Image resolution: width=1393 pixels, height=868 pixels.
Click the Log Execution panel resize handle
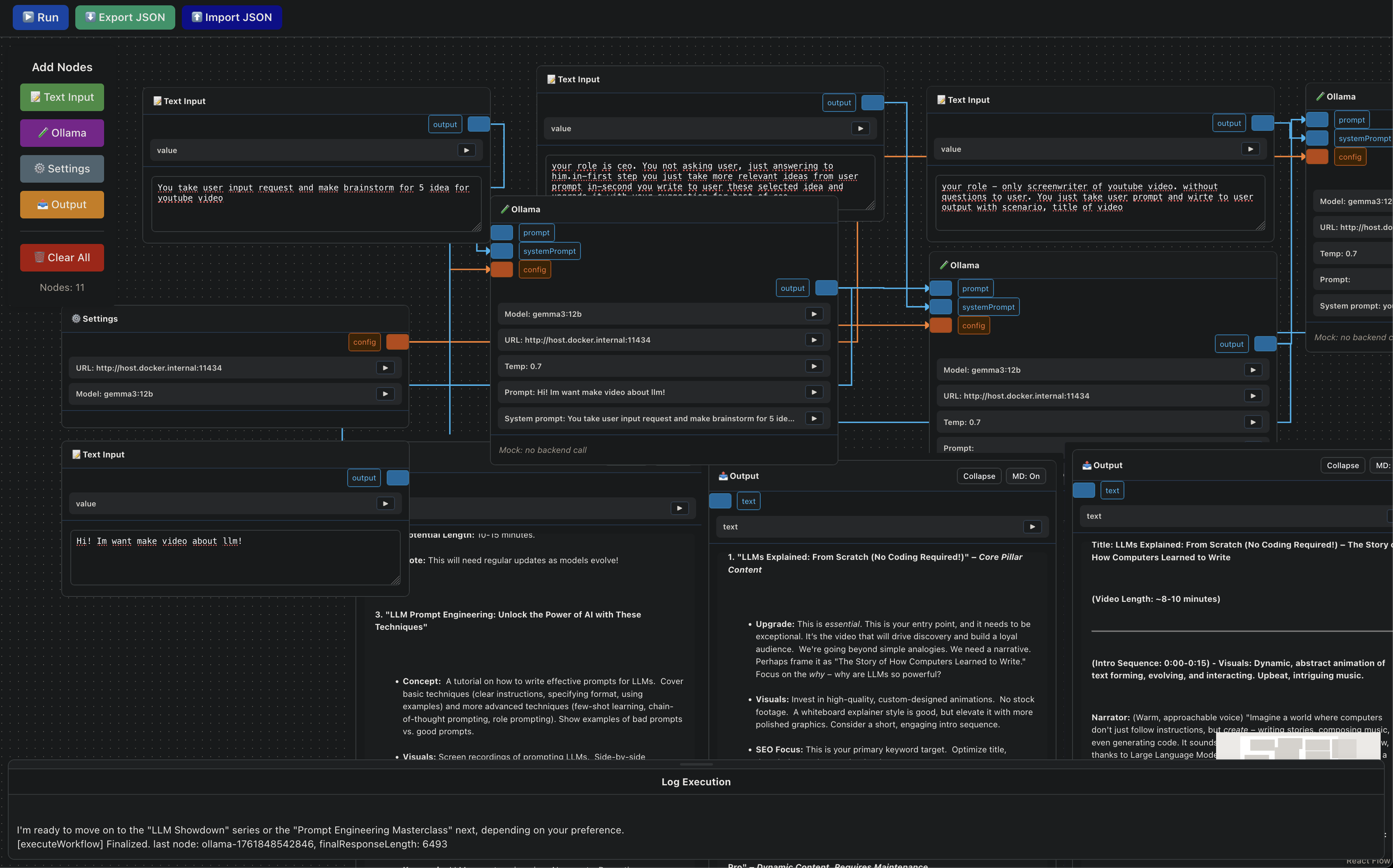click(x=696, y=764)
